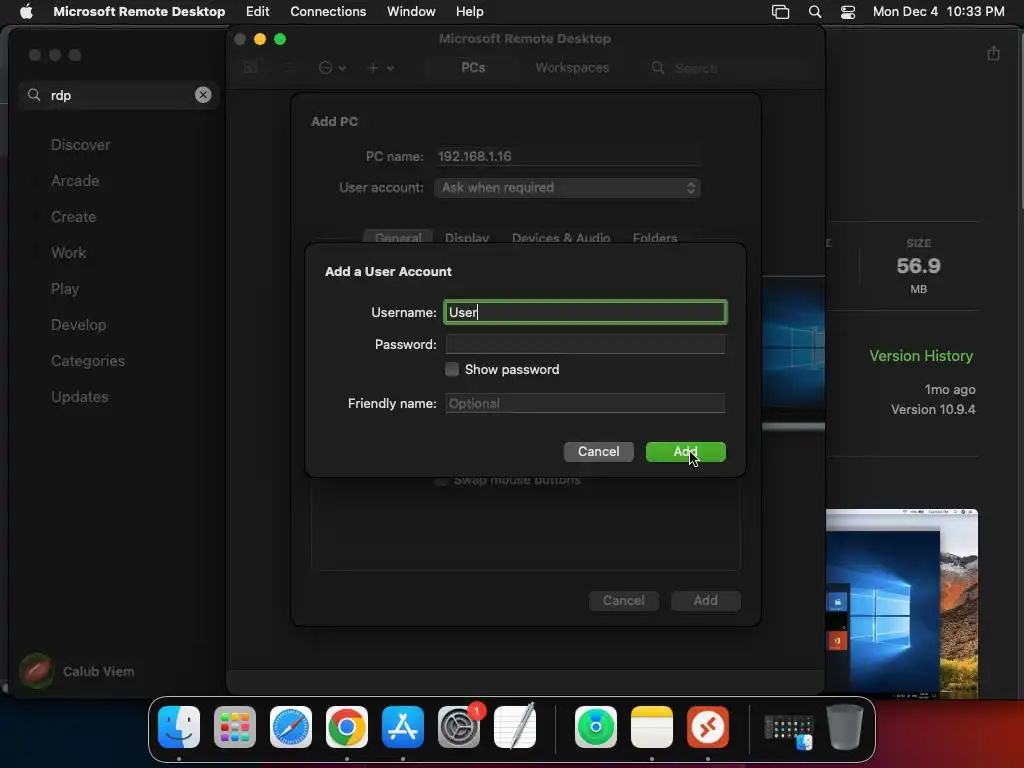Click the App Store rdp search field

[x=118, y=95]
